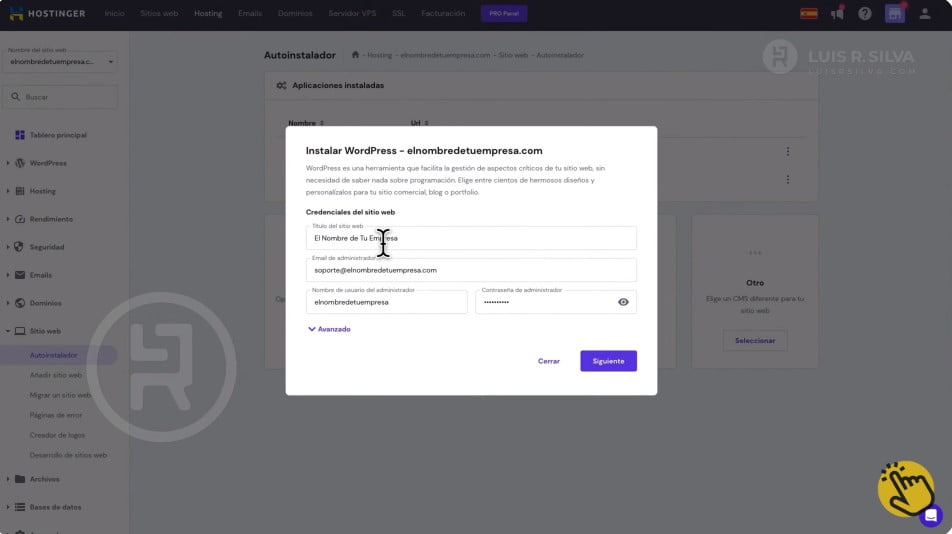
Task: Click the Sitio web monitor icon
Action: [20, 331]
